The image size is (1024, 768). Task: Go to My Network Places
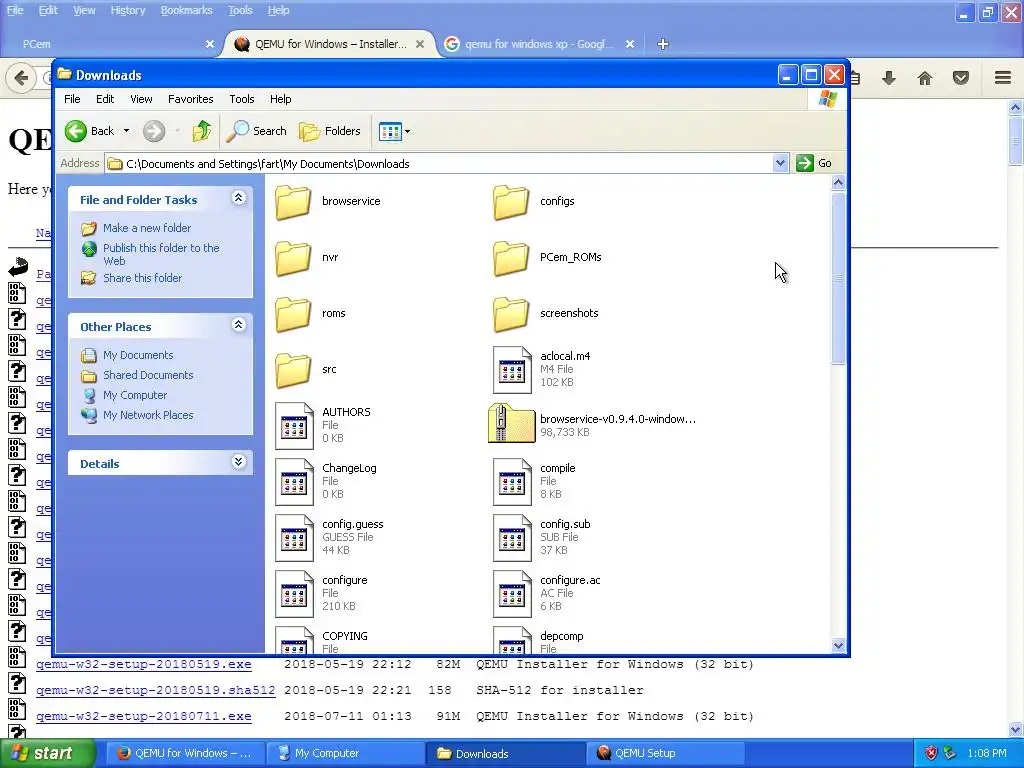coord(148,415)
